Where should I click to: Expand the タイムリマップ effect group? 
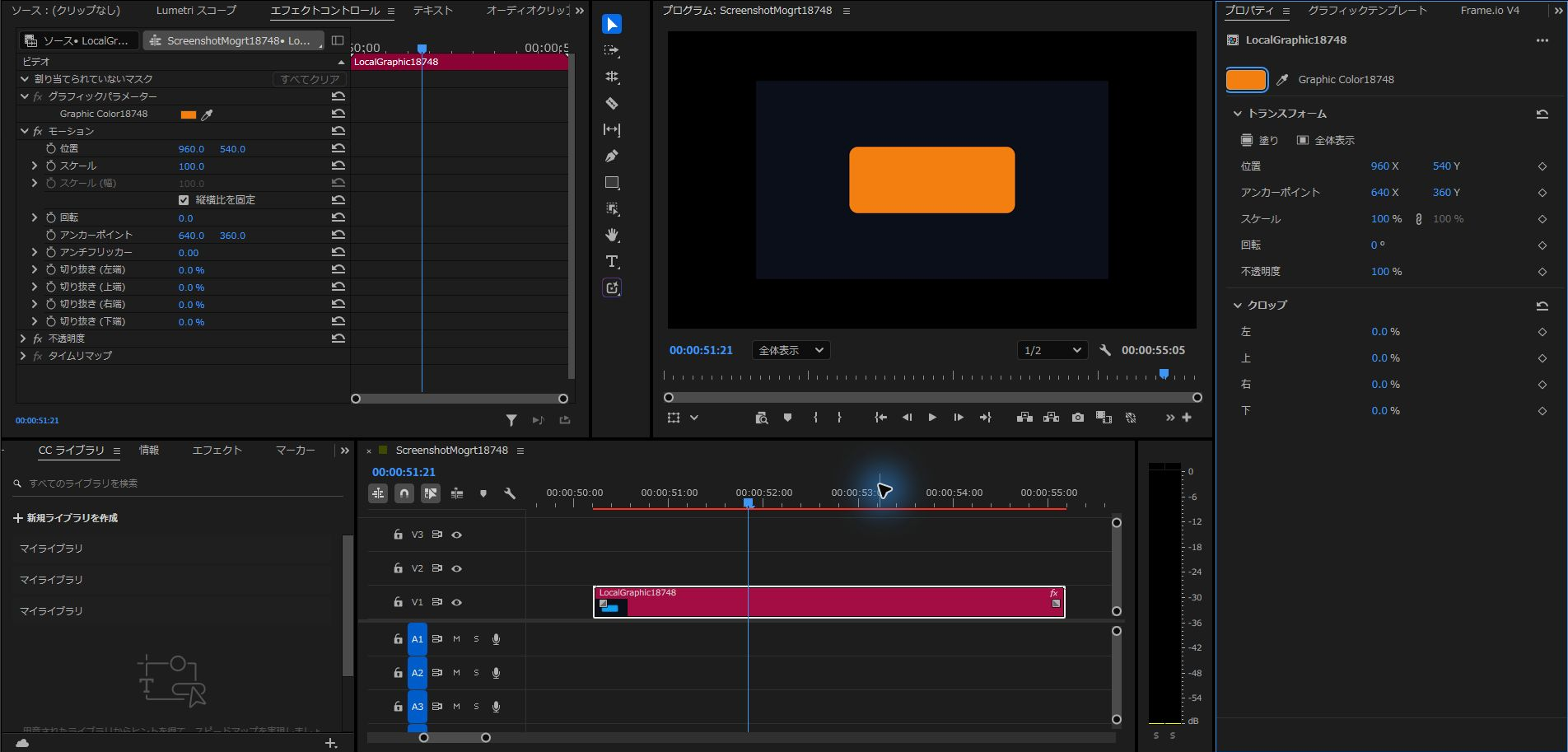(x=23, y=356)
